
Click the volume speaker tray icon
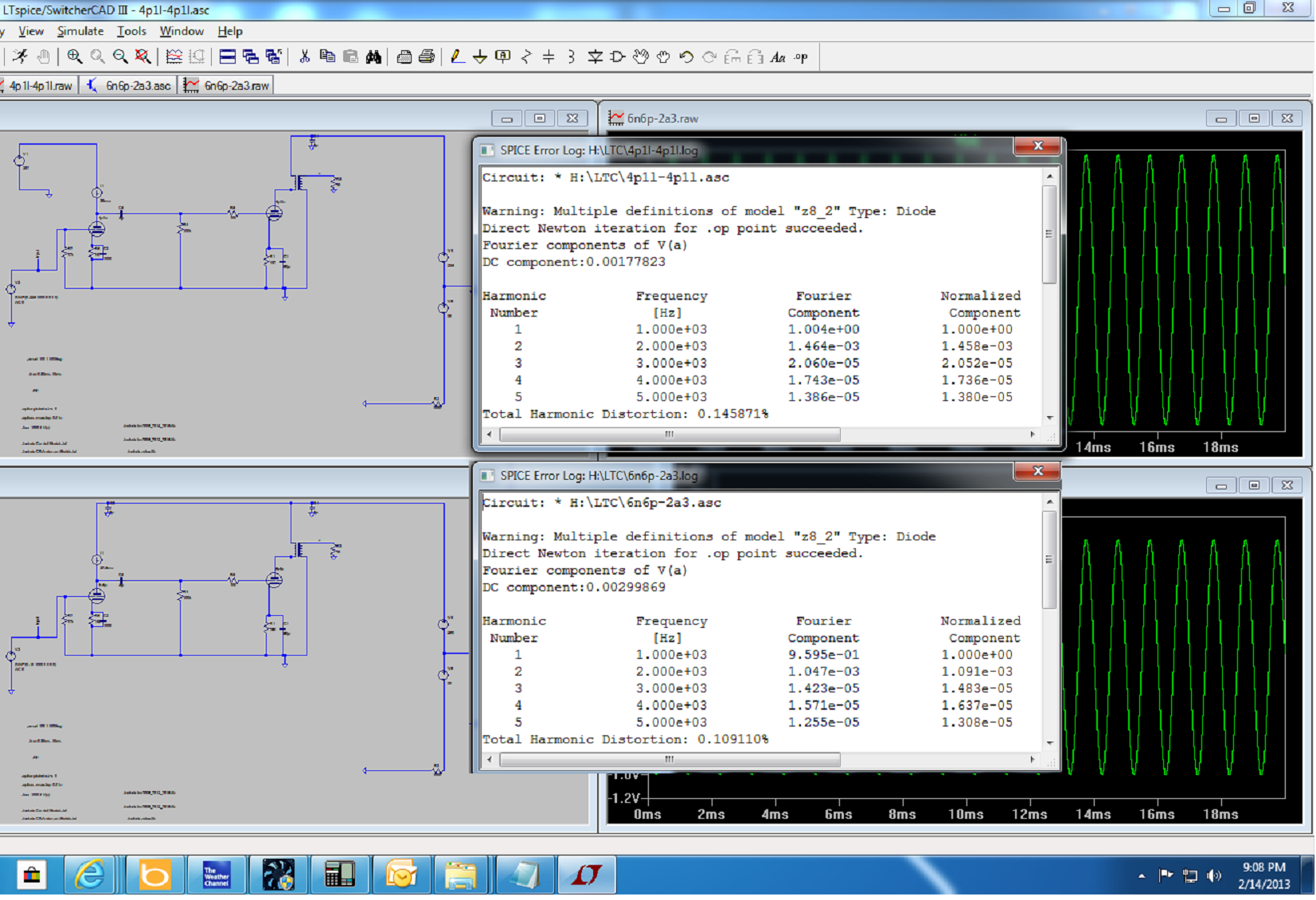[1213, 875]
